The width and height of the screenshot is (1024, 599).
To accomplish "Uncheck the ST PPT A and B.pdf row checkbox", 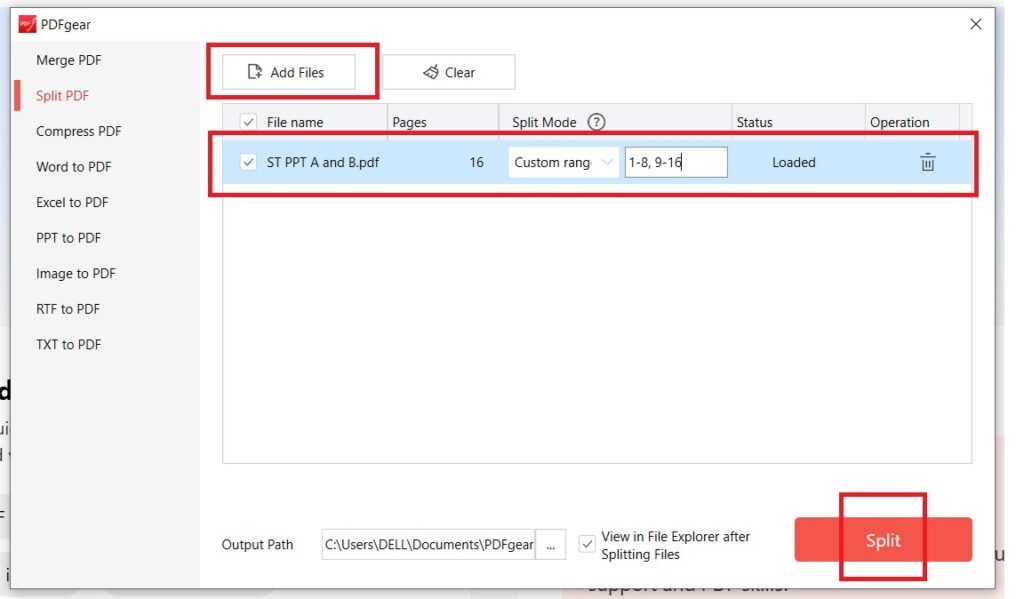I will (x=249, y=162).
